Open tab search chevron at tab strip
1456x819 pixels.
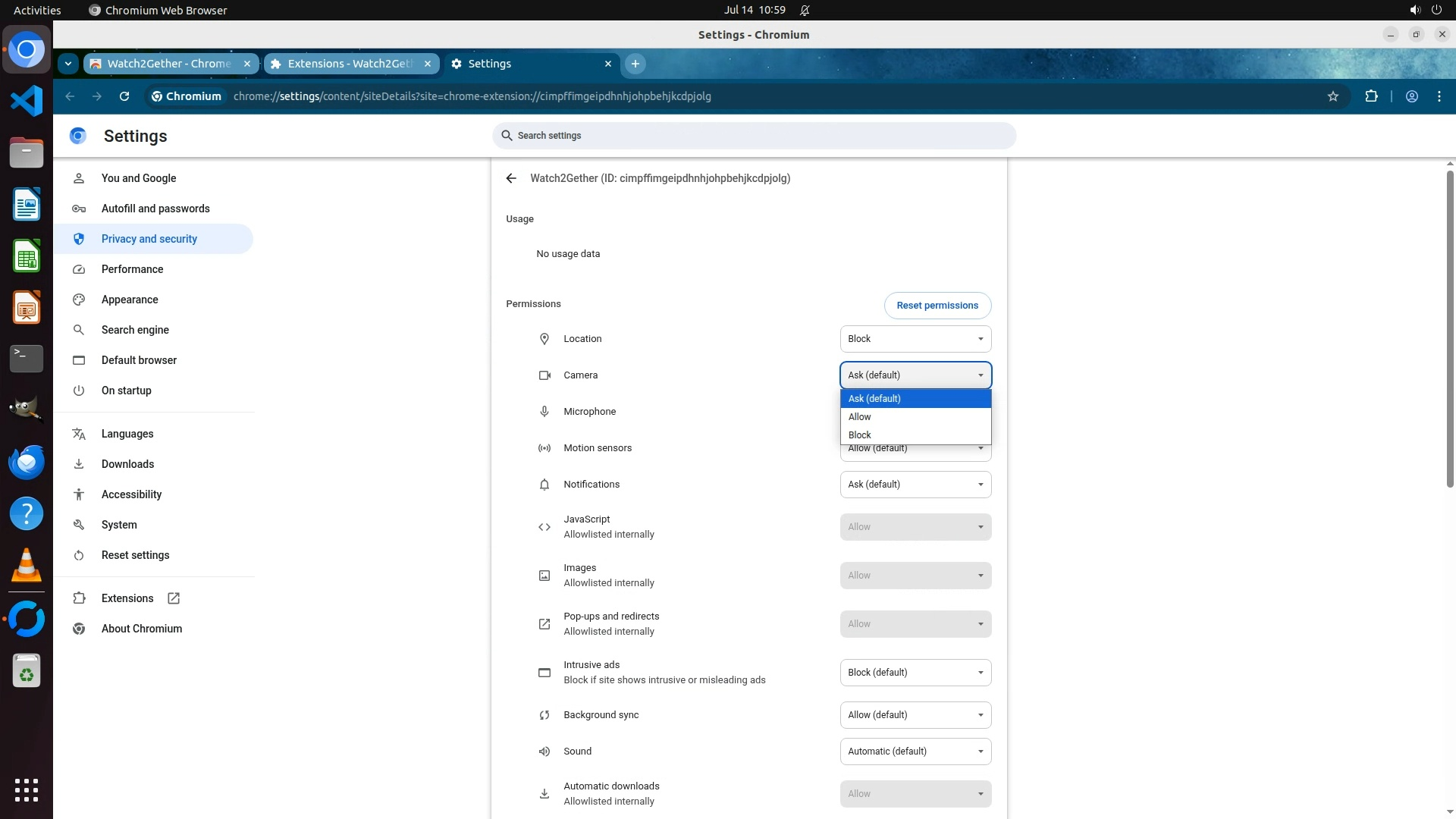68,64
